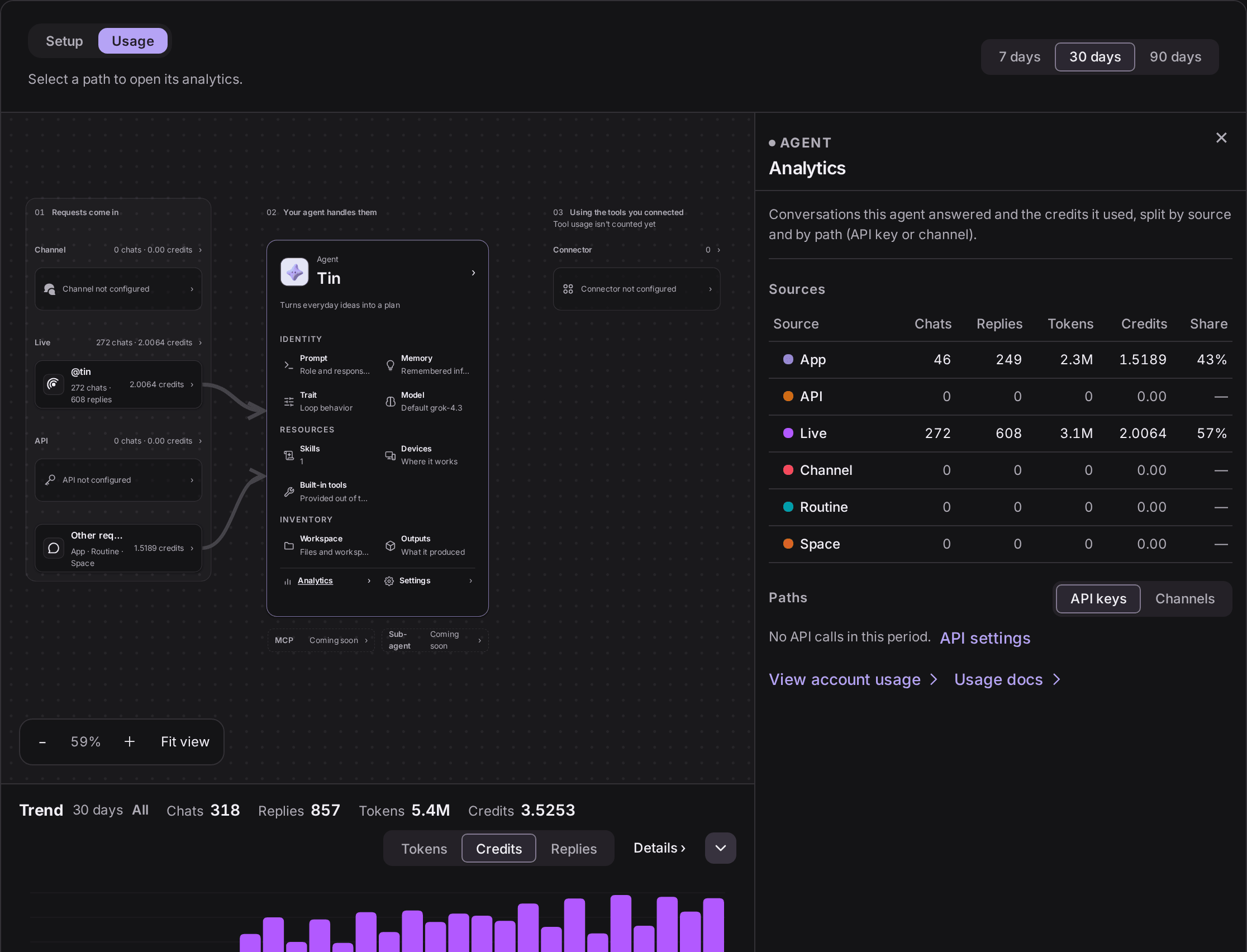The image size is (1247, 952).
Task: Click the Other requests App Routine Space card
Action: tap(118, 548)
